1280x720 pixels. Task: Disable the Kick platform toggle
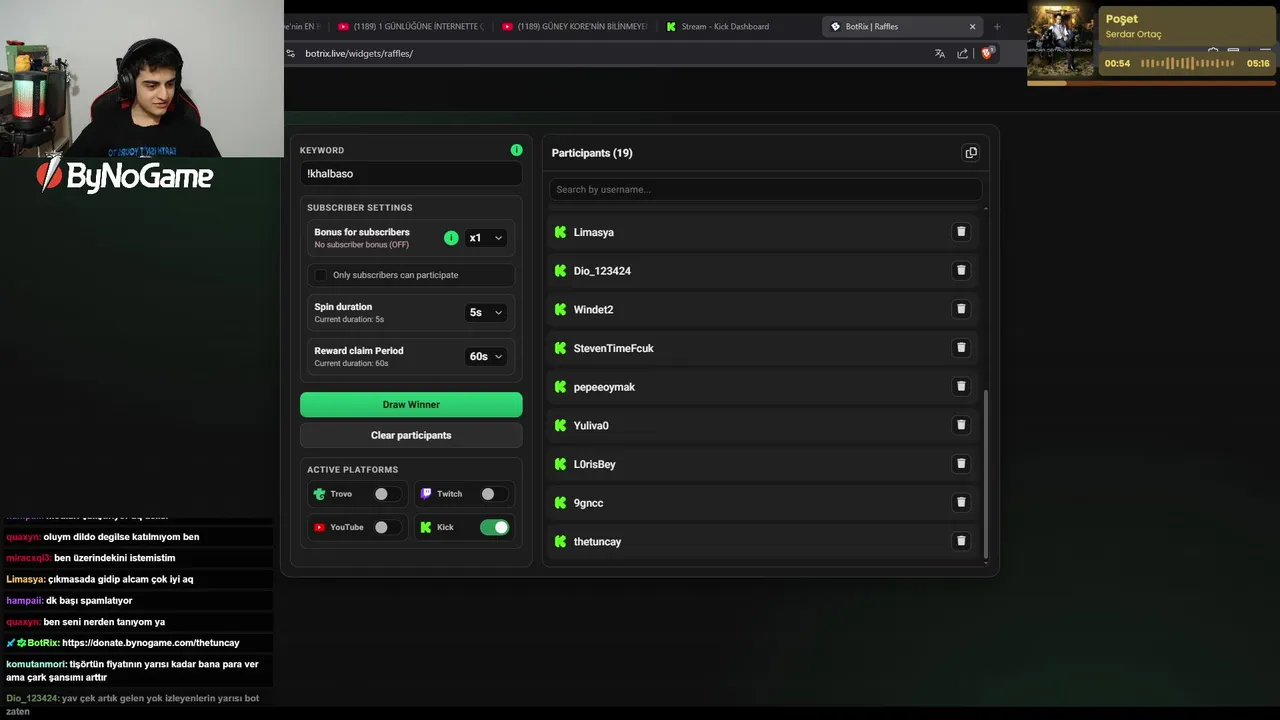494,527
